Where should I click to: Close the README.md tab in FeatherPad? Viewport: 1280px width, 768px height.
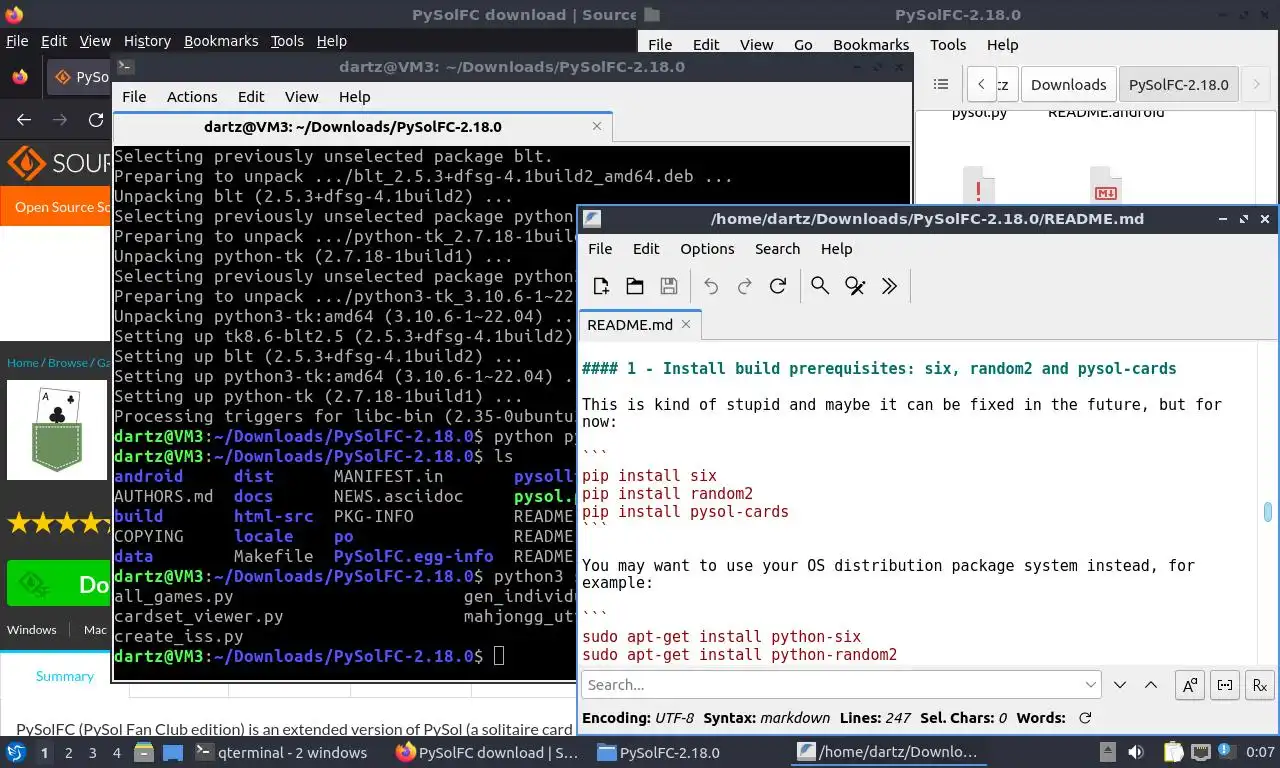pos(686,324)
